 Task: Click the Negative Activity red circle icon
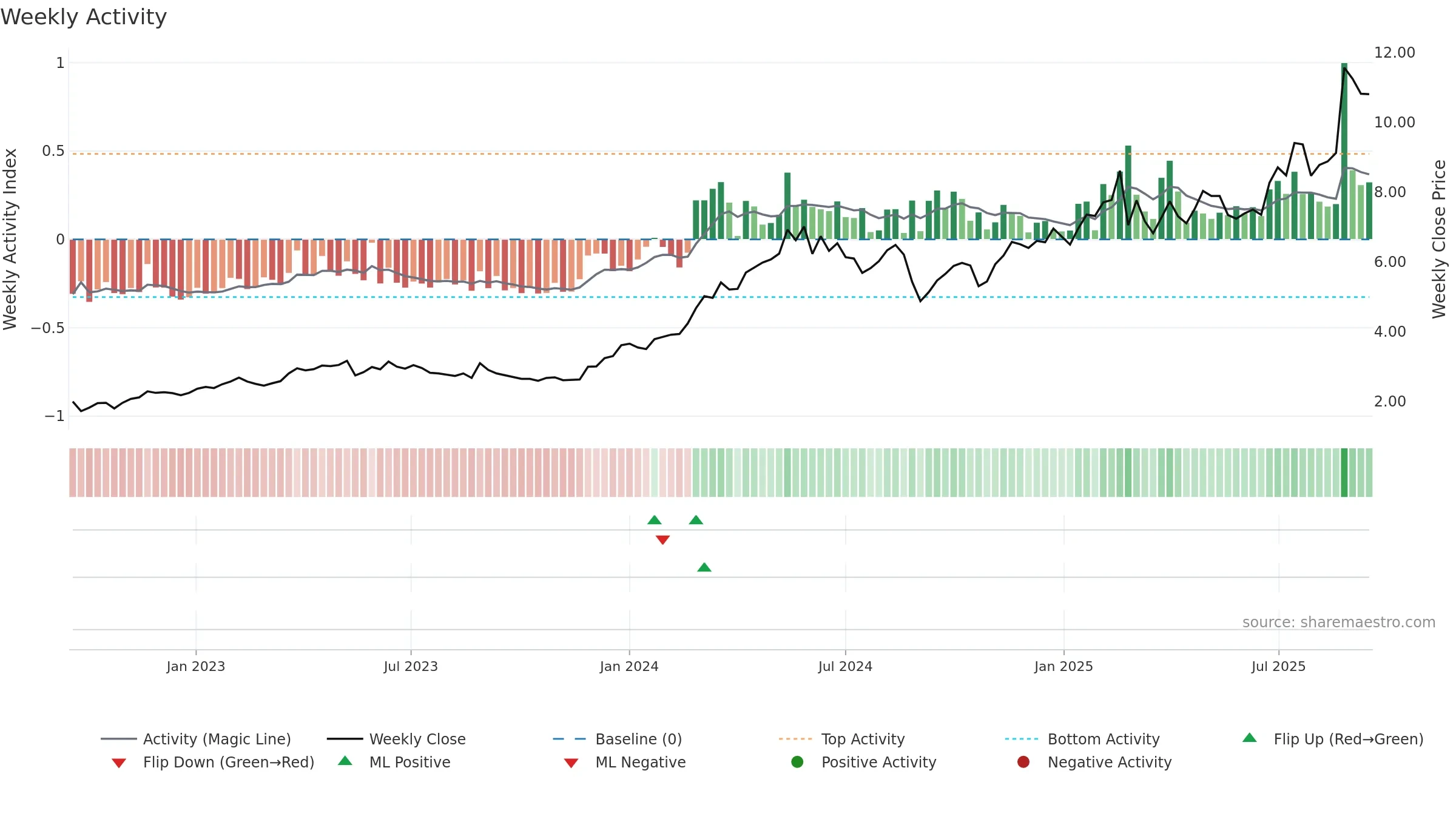[x=1023, y=762]
